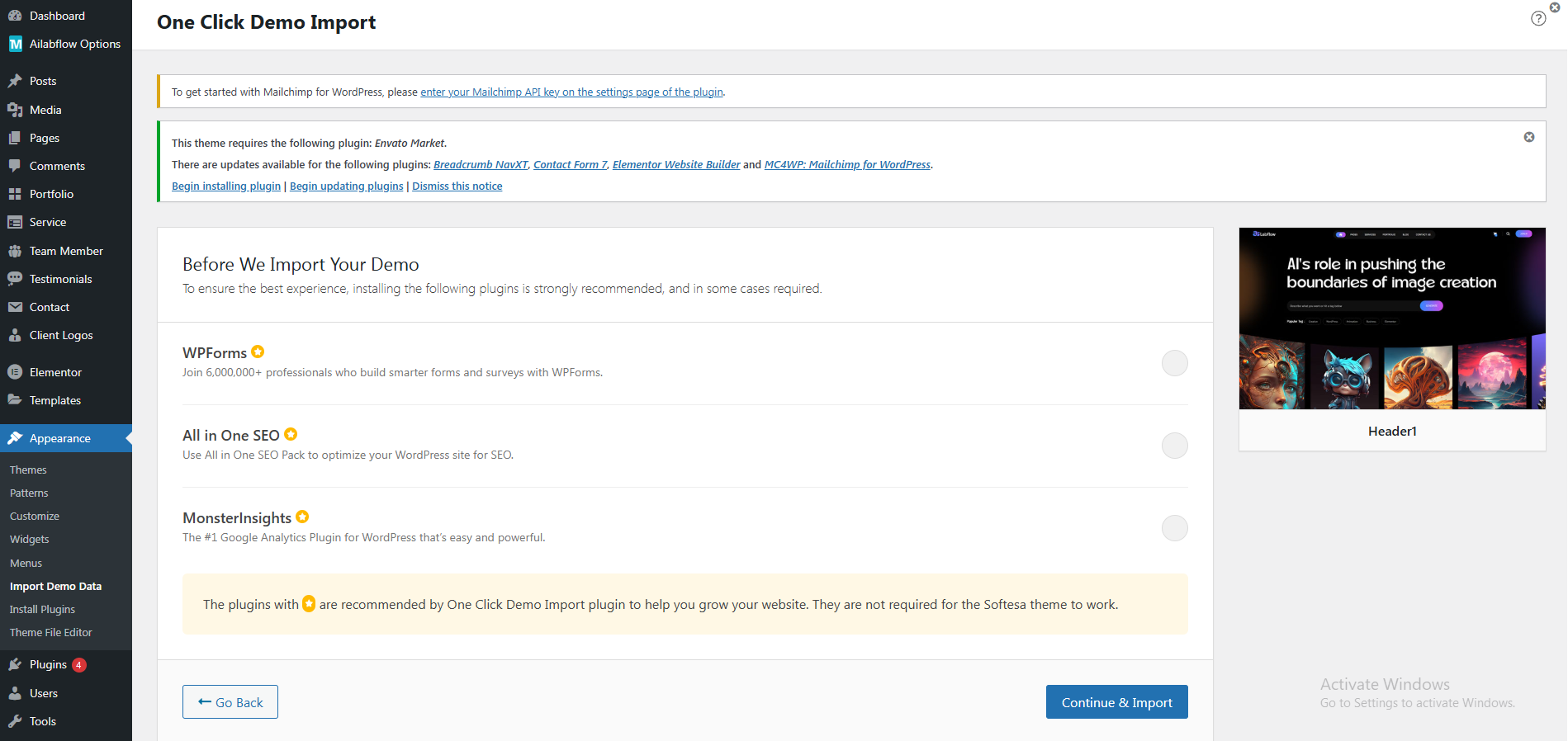Click Begin installing plugin link

[226, 186]
